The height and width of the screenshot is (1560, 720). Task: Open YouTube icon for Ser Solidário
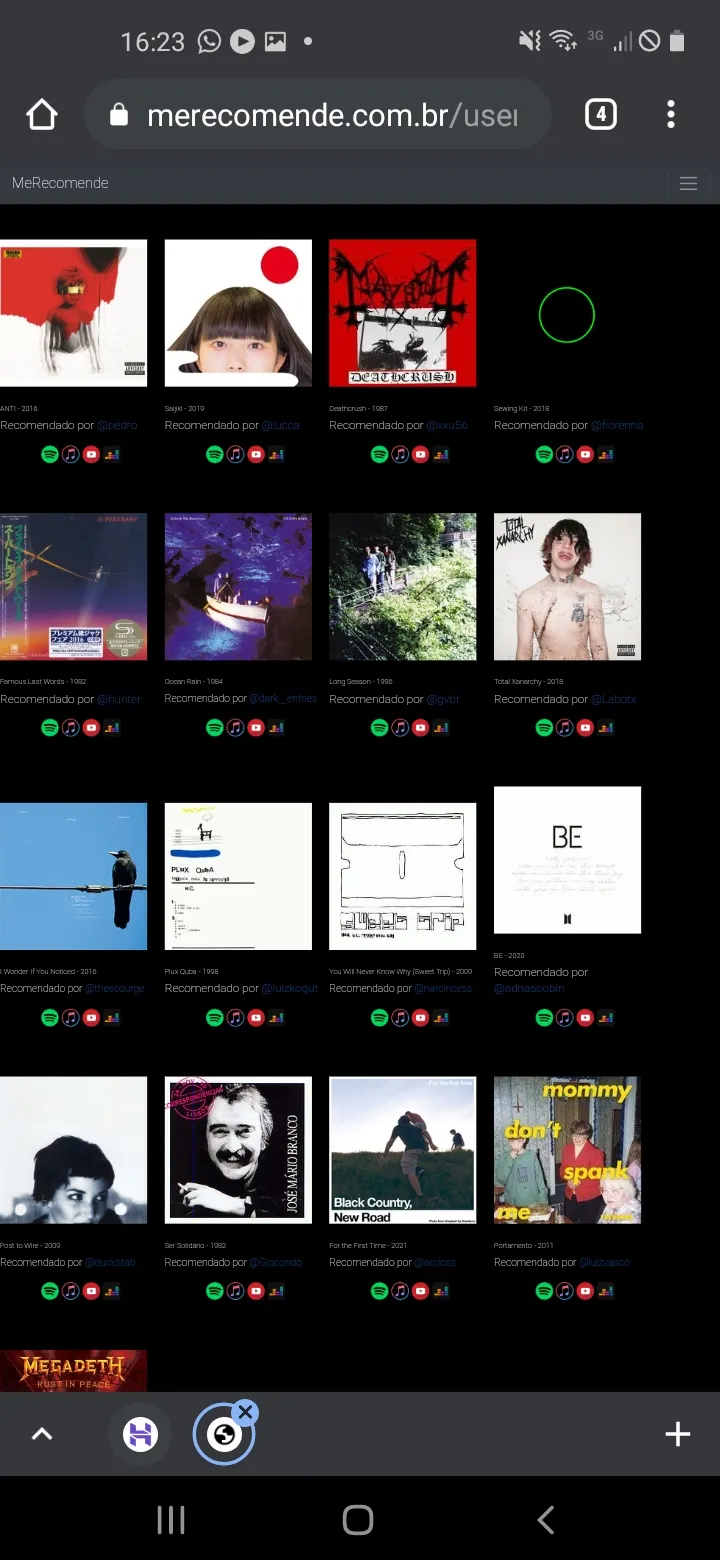(256, 1291)
